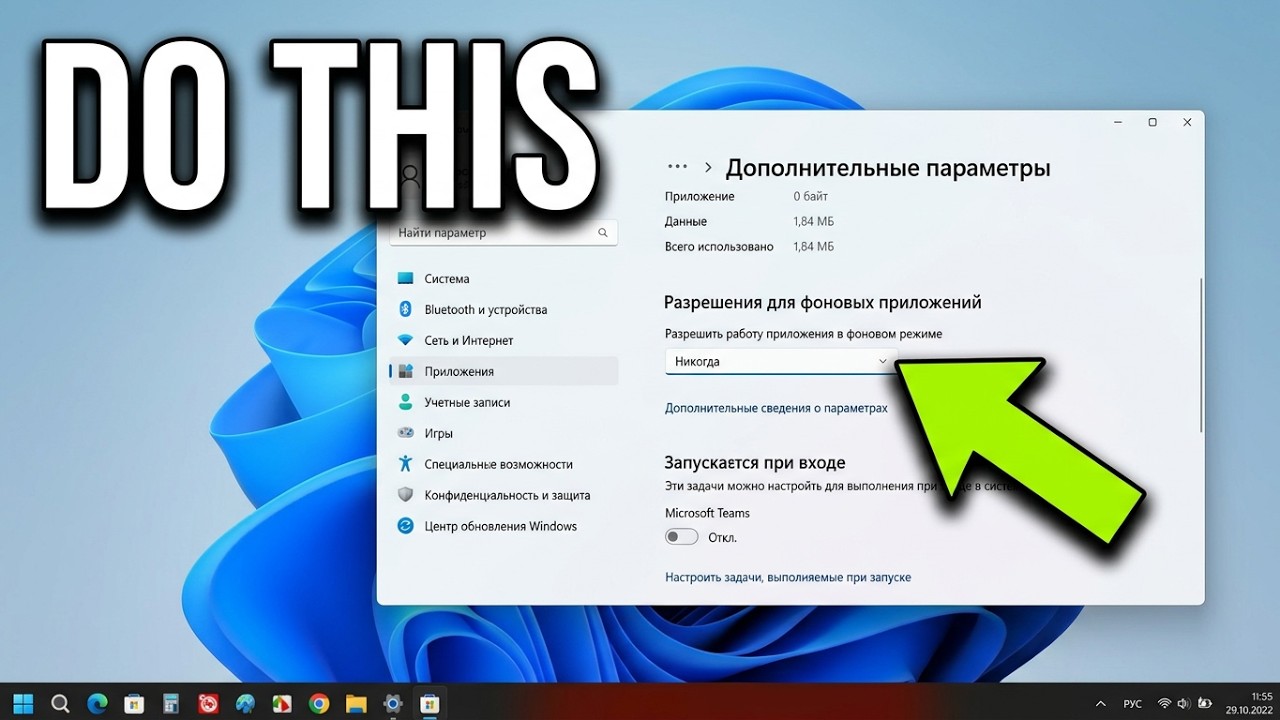Show hidden tray icons chevron
Screen dimensions: 1280x720
pos(1101,704)
